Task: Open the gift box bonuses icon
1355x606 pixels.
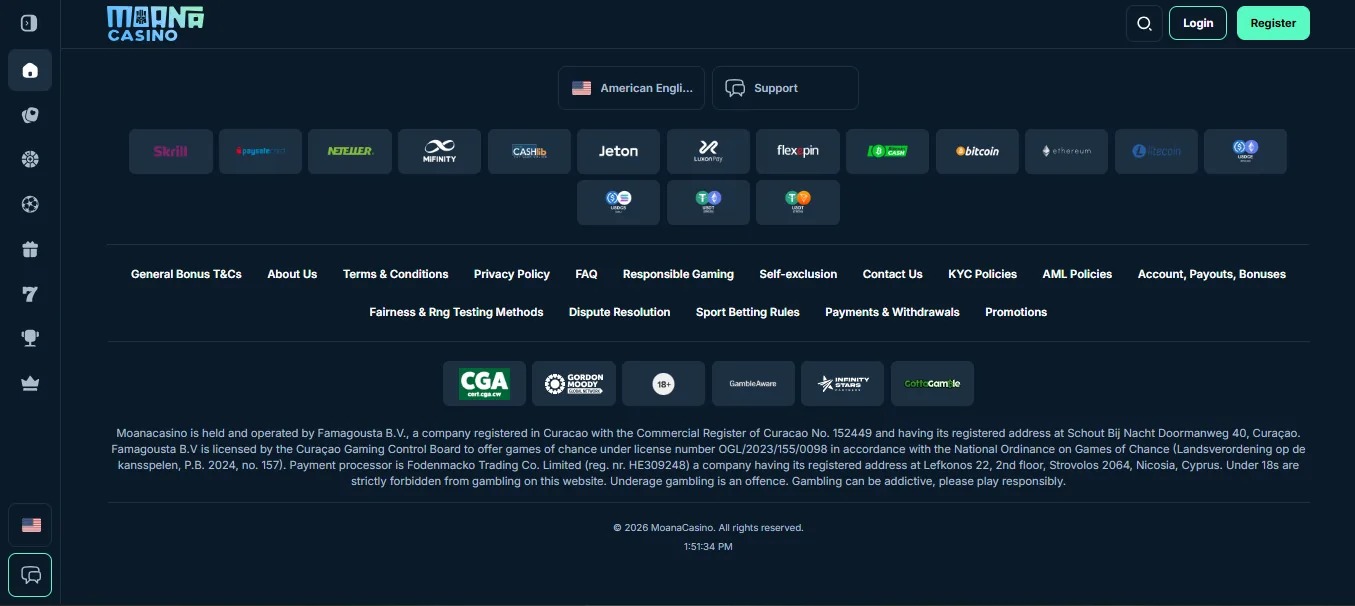Action: [x=30, y=249]
